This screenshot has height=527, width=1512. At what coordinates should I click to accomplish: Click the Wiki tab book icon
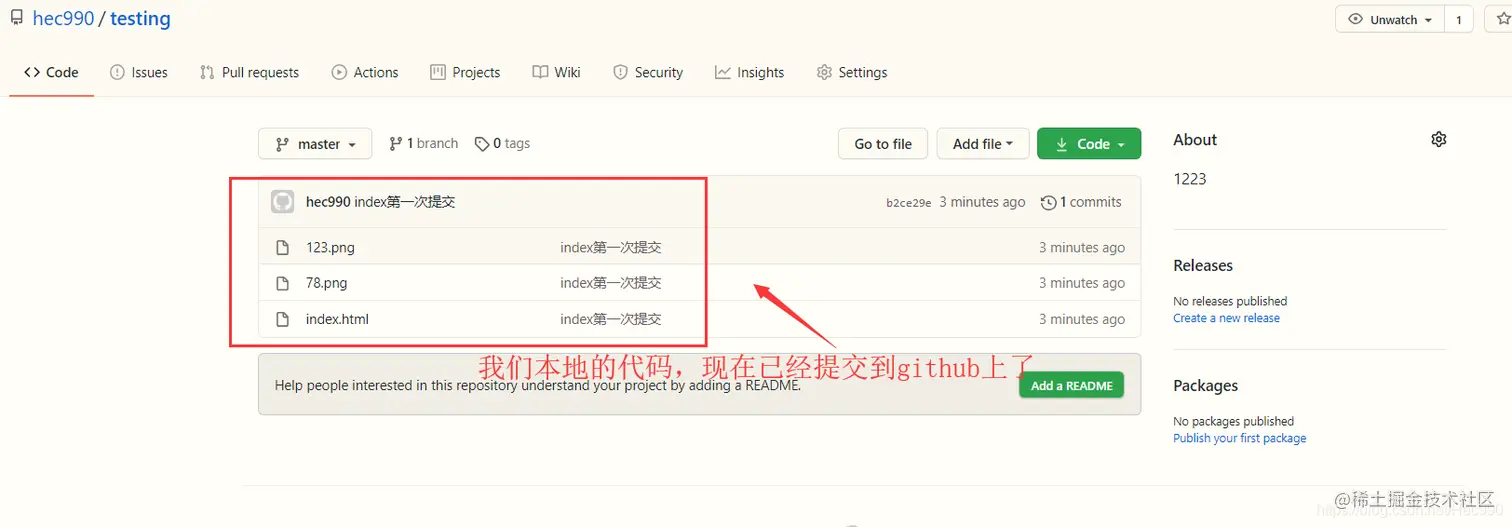tap(540, 72)
